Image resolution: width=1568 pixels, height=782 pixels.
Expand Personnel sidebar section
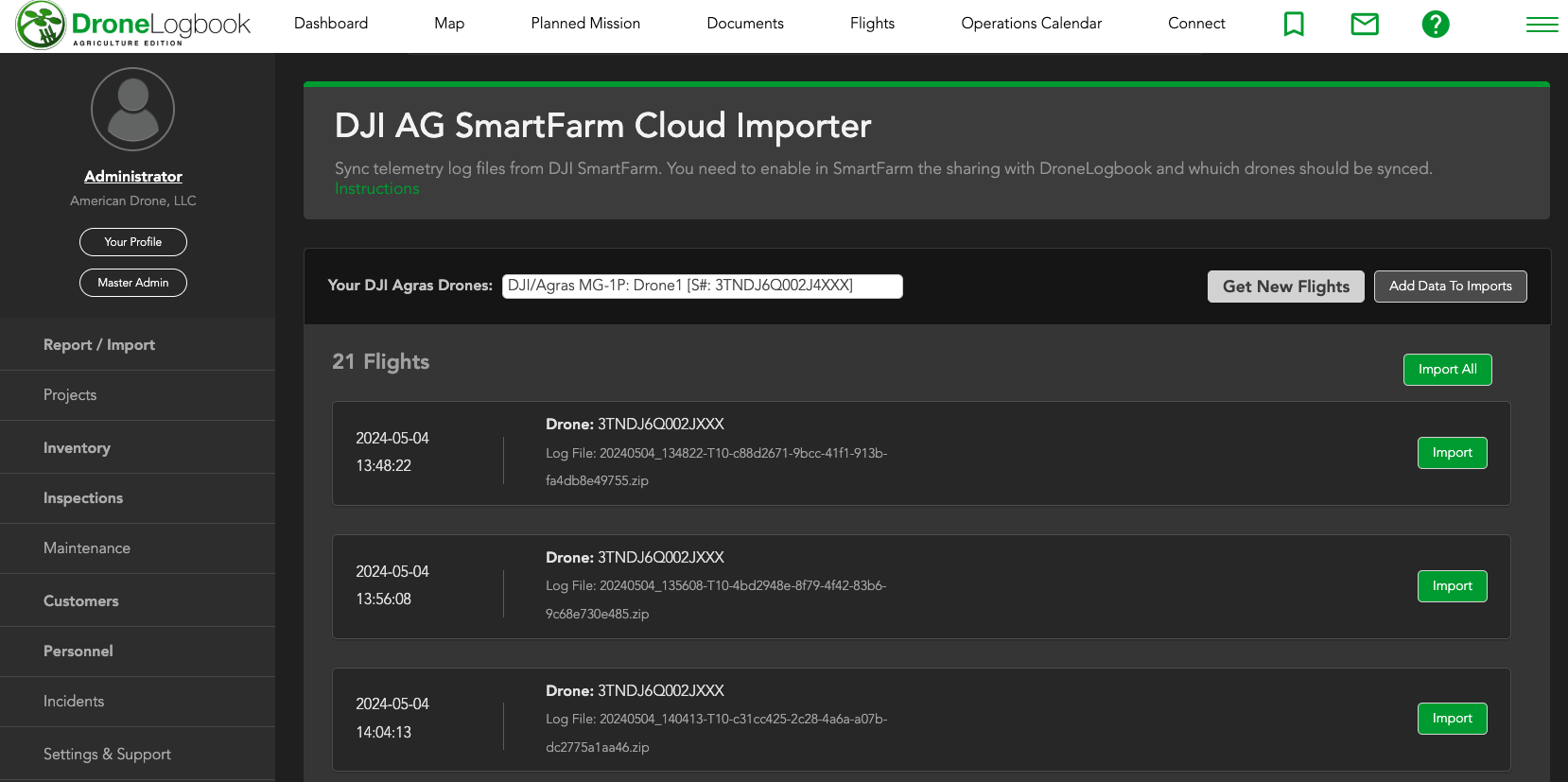[137, 652]
